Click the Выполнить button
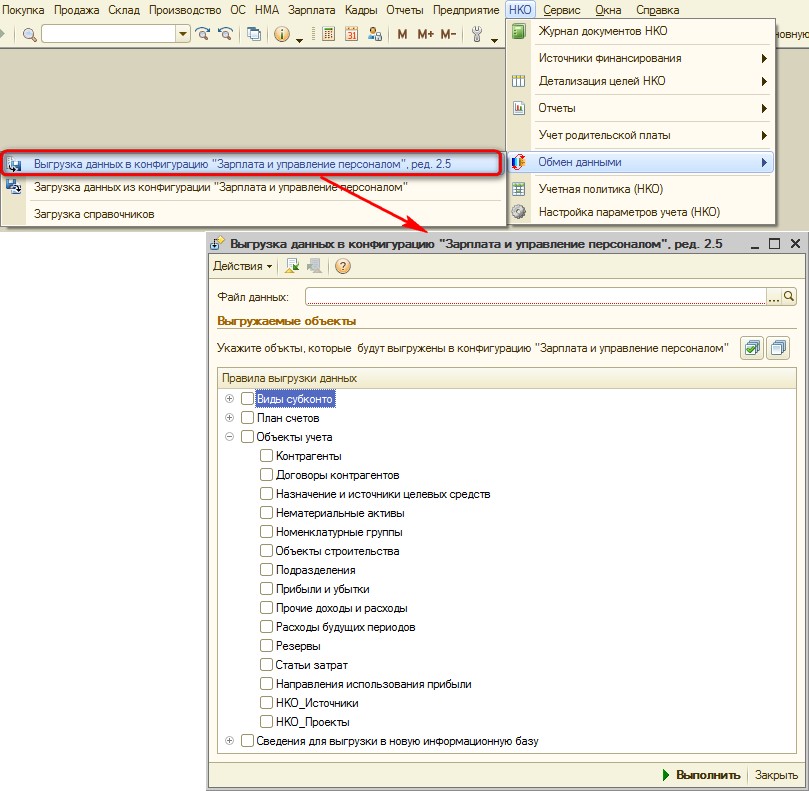This screenshot has width=809, height=791. point(702,774)
